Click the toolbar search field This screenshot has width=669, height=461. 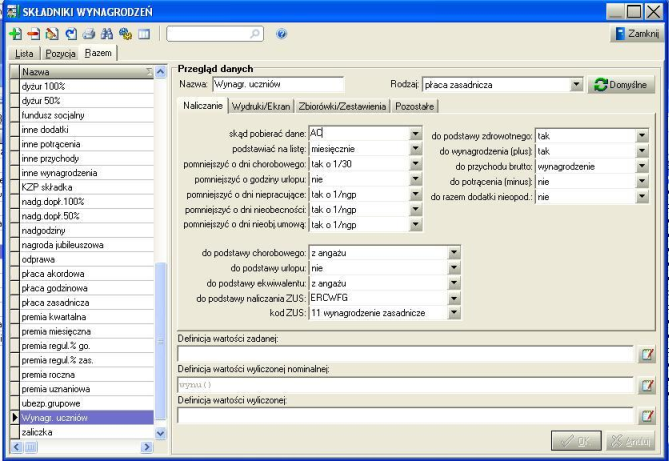click(215, 34)
